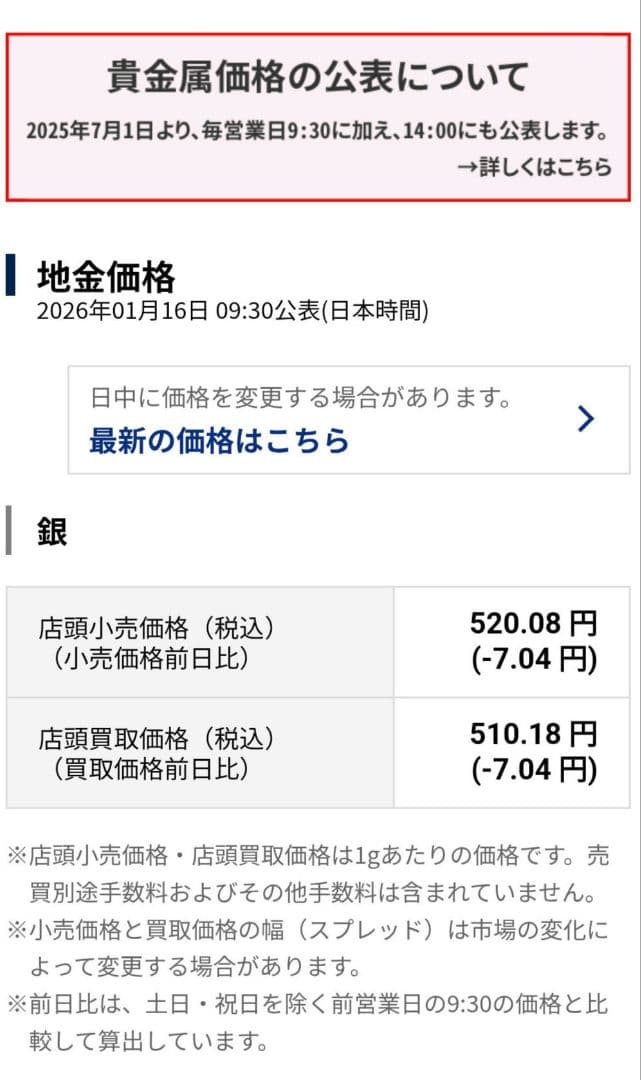The width and height of the screenshot is (641, 1080).
Task: Open the 詳しくはこちら link
Action: click(534, 167)
